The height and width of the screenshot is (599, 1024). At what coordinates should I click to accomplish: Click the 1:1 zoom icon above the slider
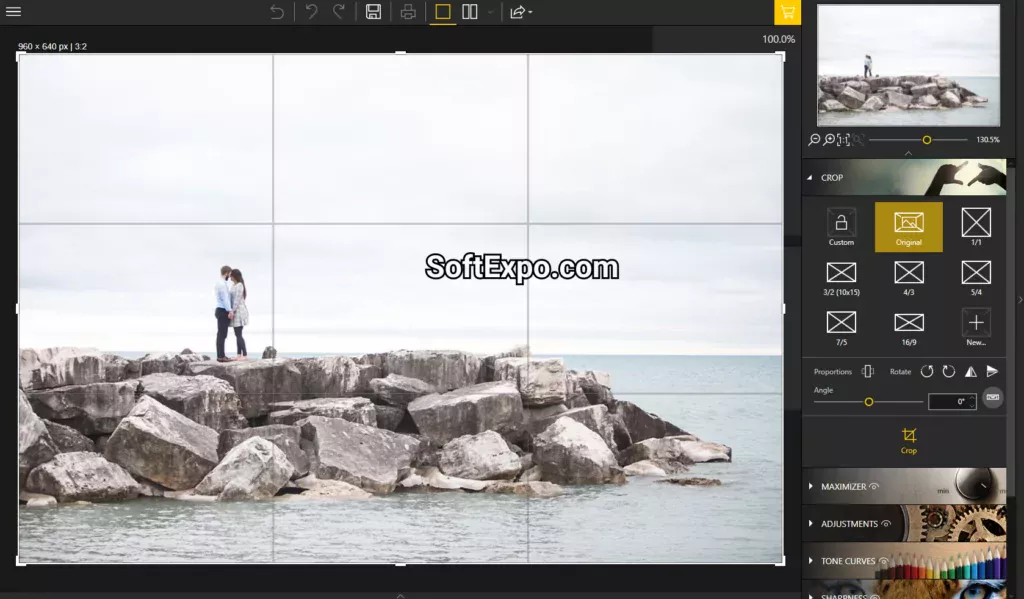pyautogui.click(x=843, y=140)
